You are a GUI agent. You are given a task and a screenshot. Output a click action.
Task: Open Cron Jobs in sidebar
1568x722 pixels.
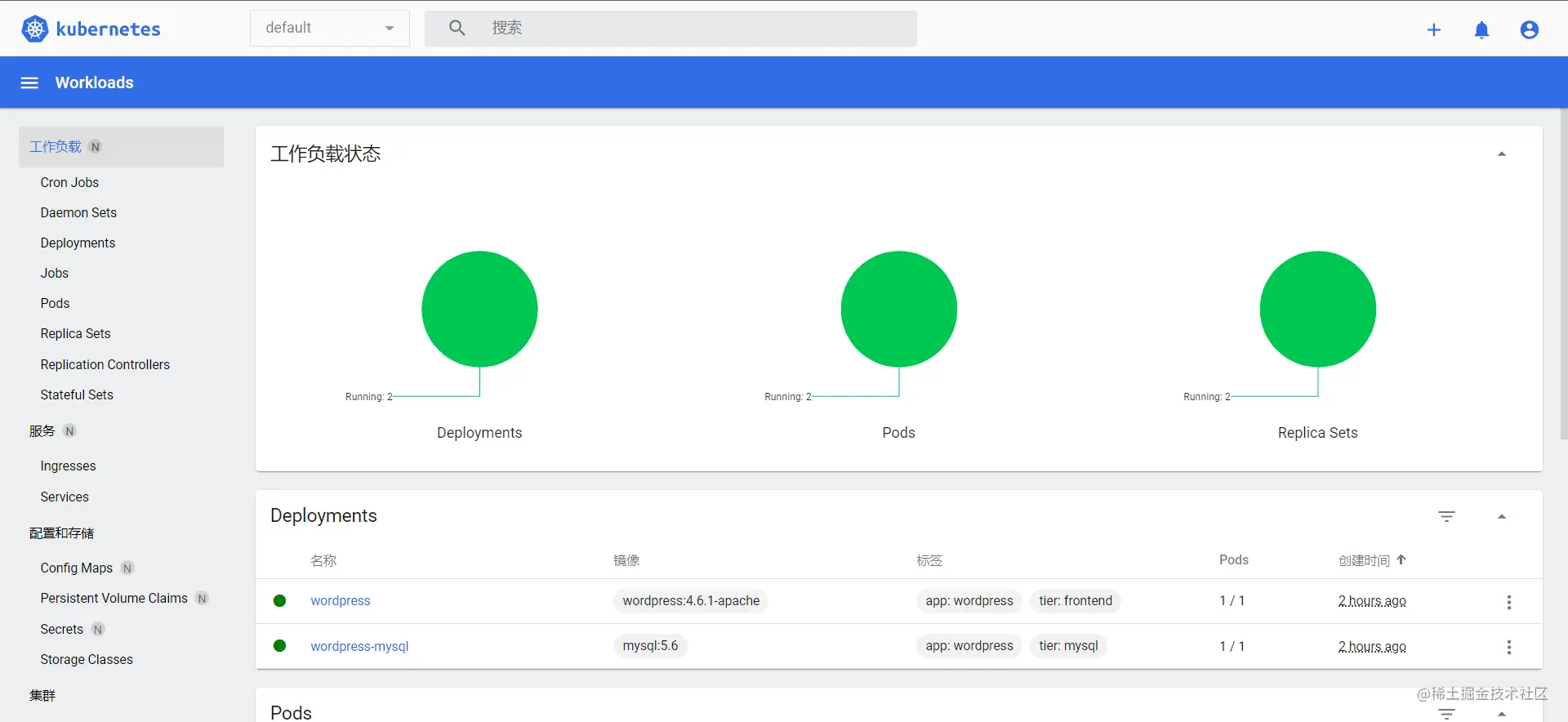coord(69,182)
